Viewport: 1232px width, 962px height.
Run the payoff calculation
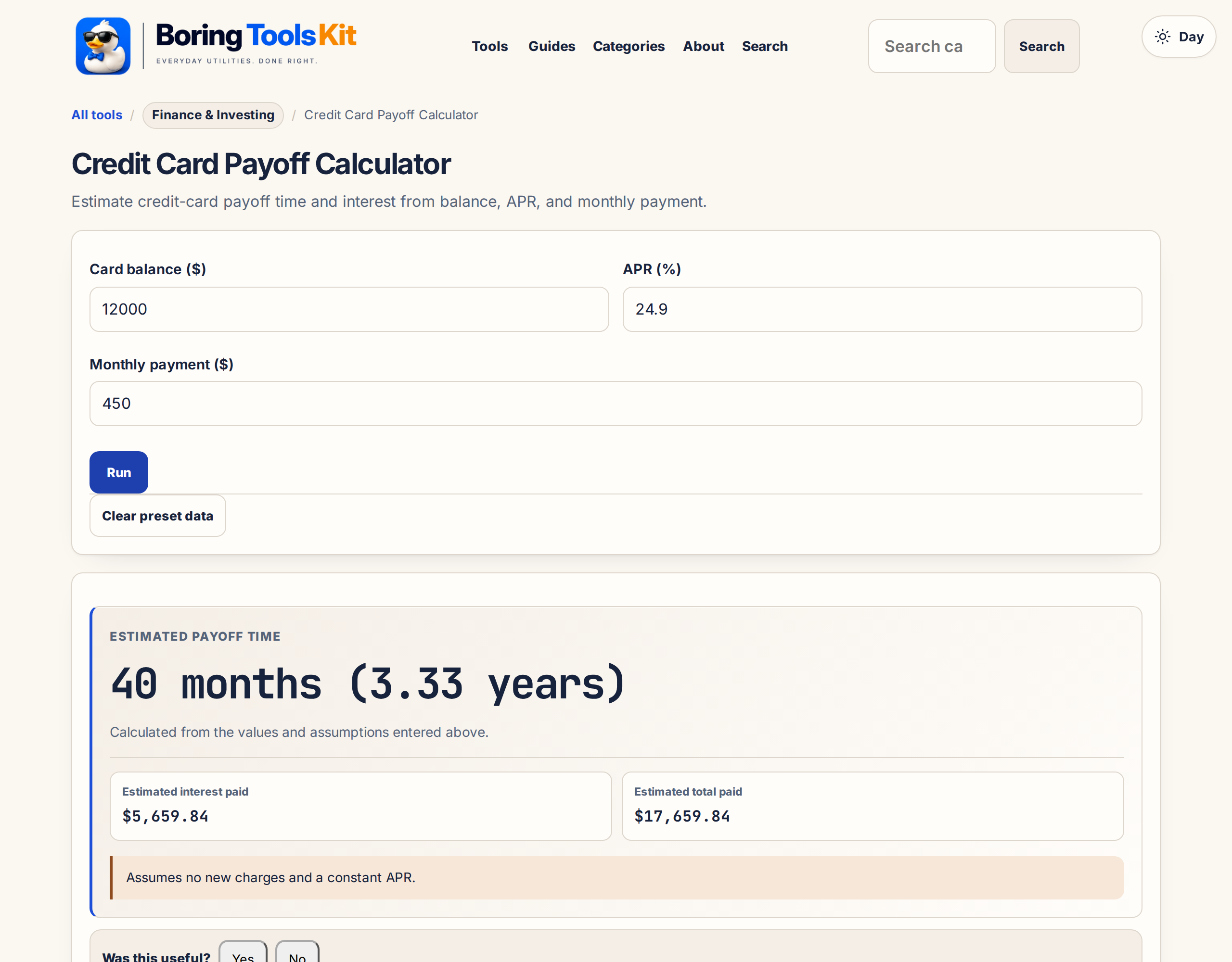point(119,472)
